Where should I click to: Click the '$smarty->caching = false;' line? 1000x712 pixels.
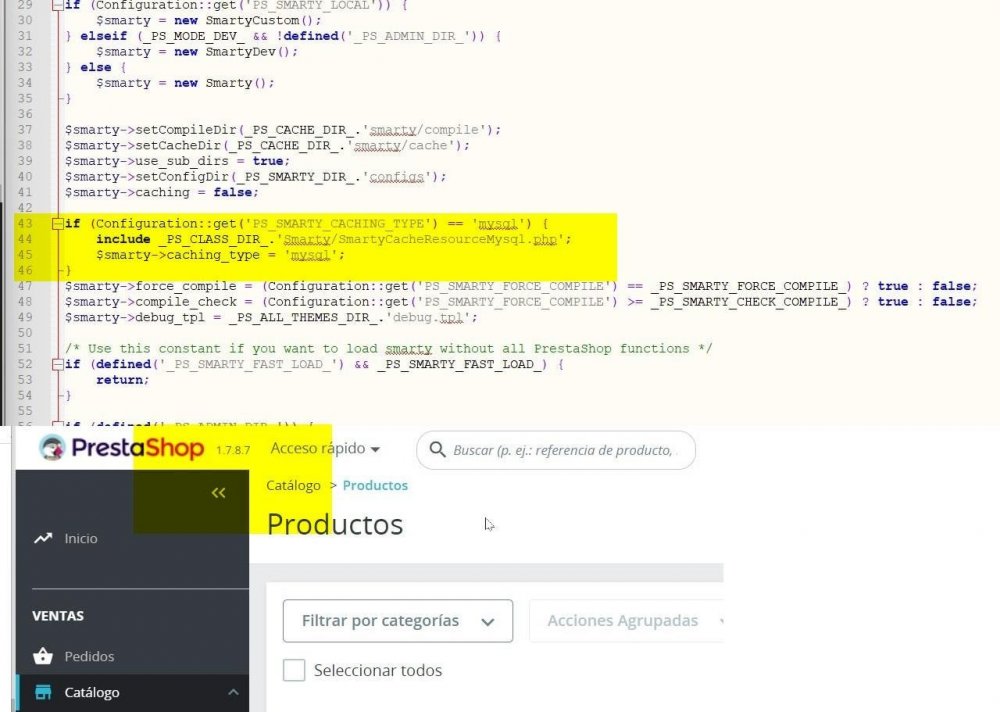pos(161,192)
